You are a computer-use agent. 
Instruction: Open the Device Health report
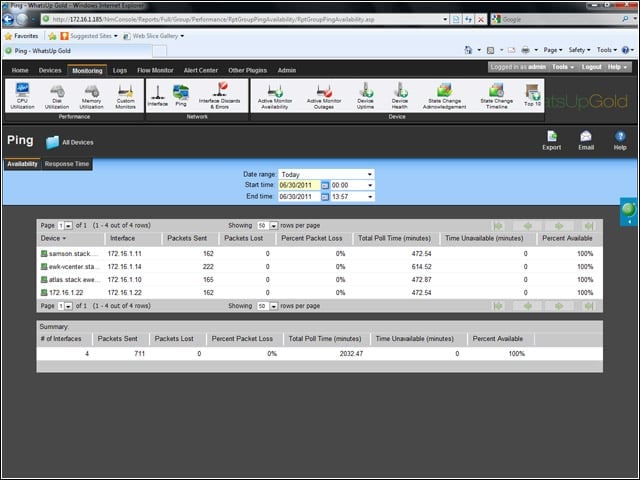tap(400, 96)
